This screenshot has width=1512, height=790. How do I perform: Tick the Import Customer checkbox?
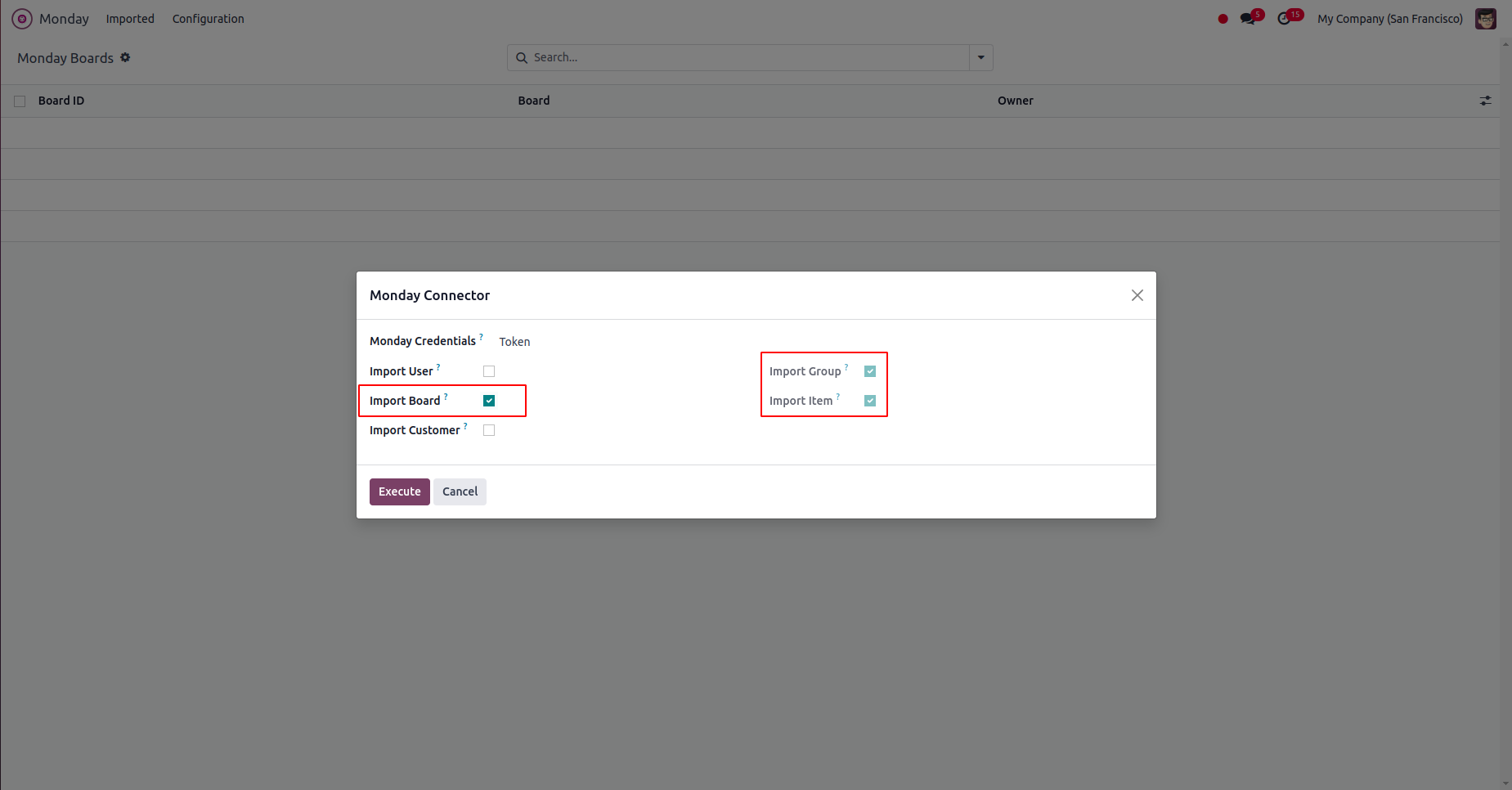click(489, 430)
